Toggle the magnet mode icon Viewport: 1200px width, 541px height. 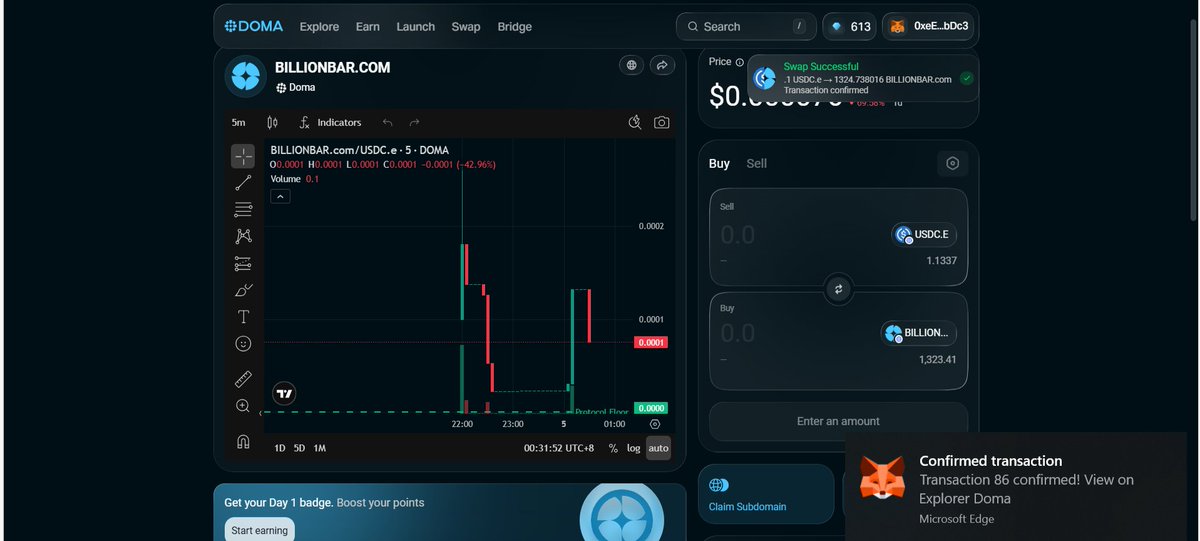click(x=243, y=441)
